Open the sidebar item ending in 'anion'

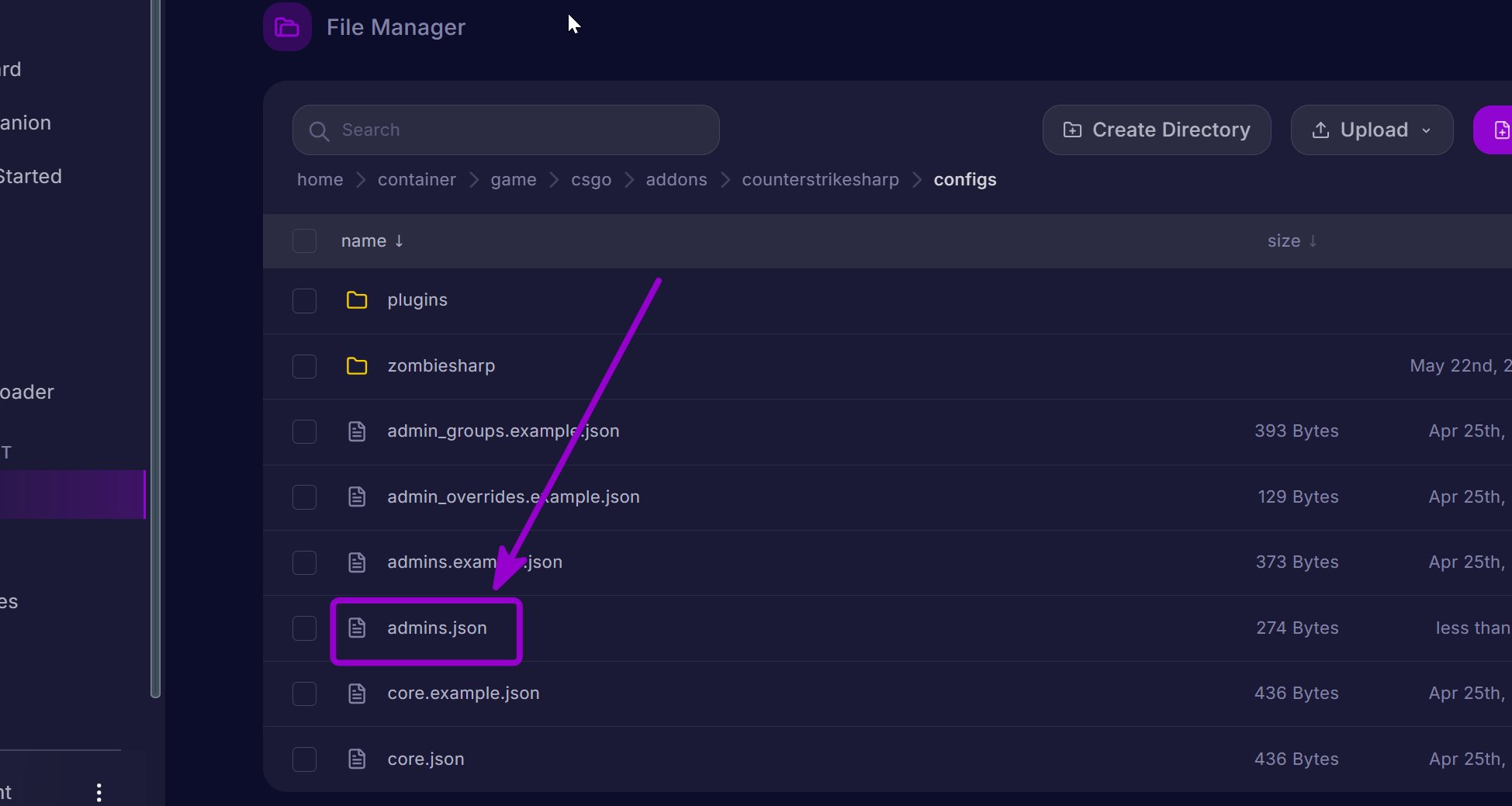(x=26, y=123)
